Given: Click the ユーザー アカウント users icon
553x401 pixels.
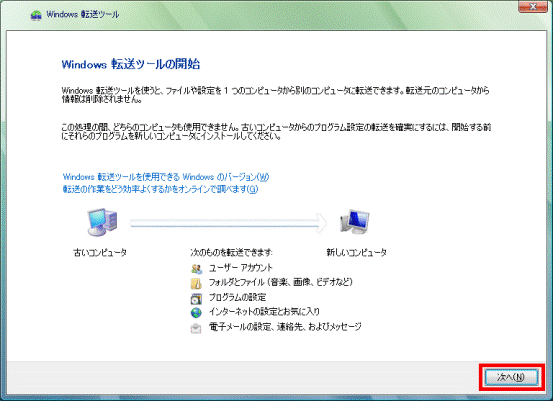Looking at the screenshot, I should point(196,269).
